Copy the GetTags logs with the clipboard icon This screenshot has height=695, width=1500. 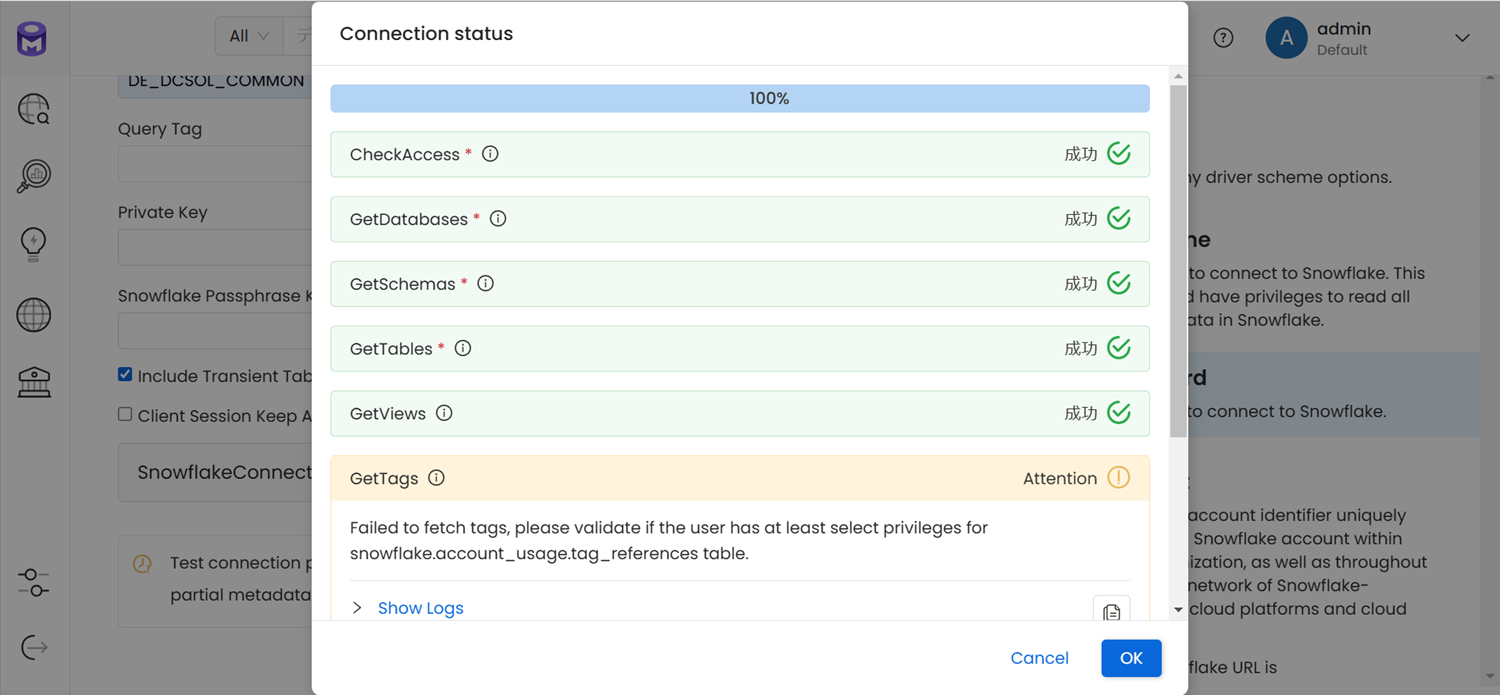click(1111, 611)
